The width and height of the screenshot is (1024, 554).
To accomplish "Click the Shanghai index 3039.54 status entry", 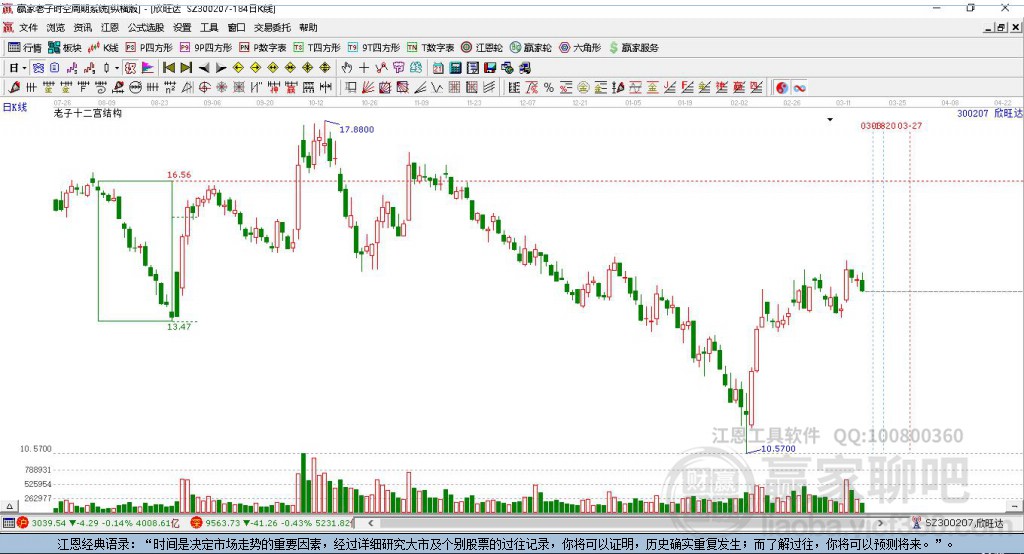I will [98, 523].
